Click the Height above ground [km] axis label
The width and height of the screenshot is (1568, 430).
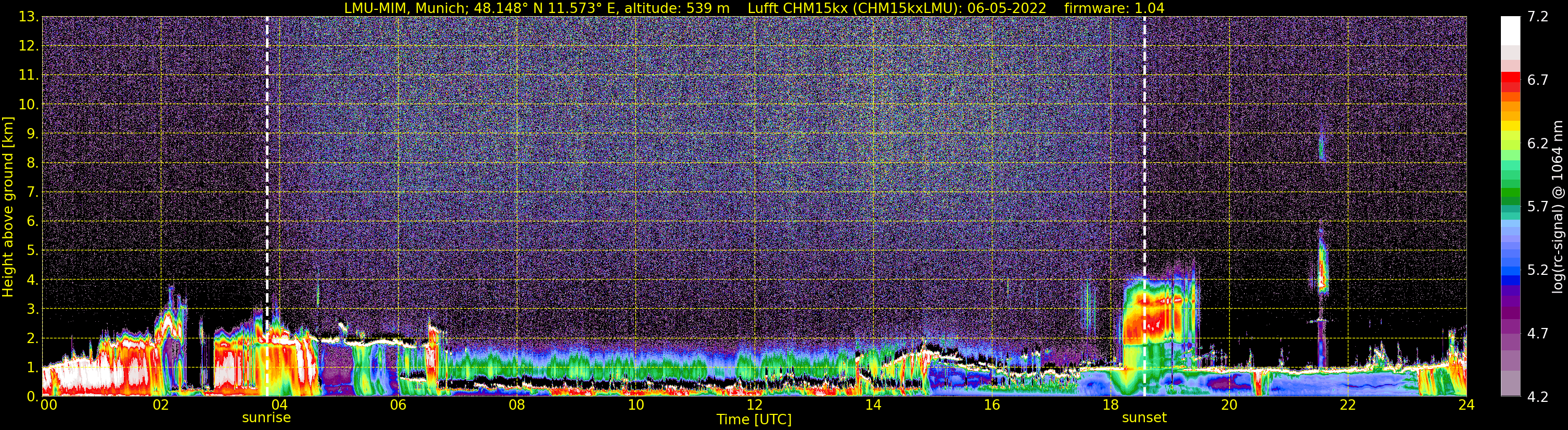click(x=8, y=207)
